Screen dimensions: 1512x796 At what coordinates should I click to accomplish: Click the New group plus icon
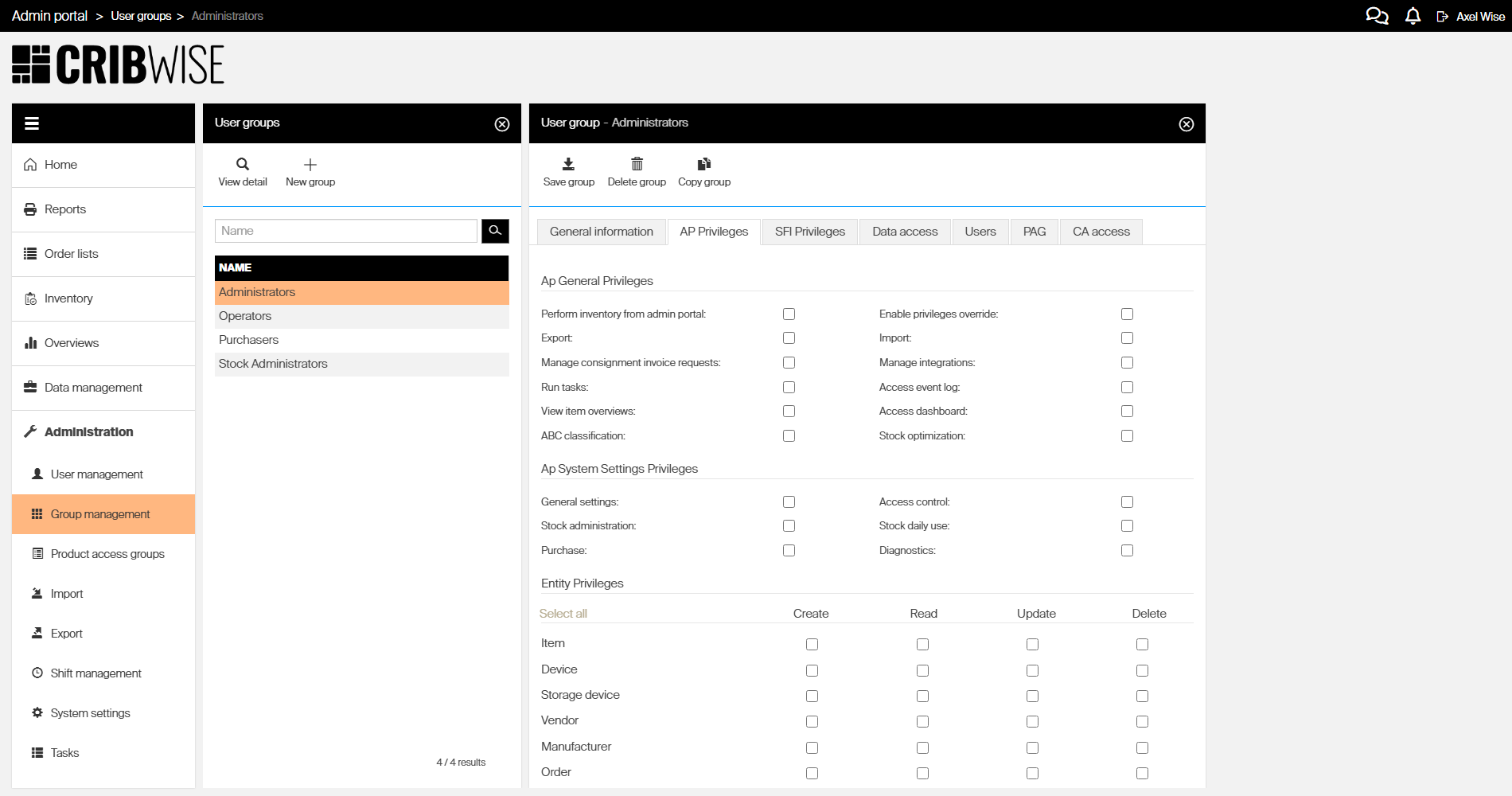click(310, 164)
